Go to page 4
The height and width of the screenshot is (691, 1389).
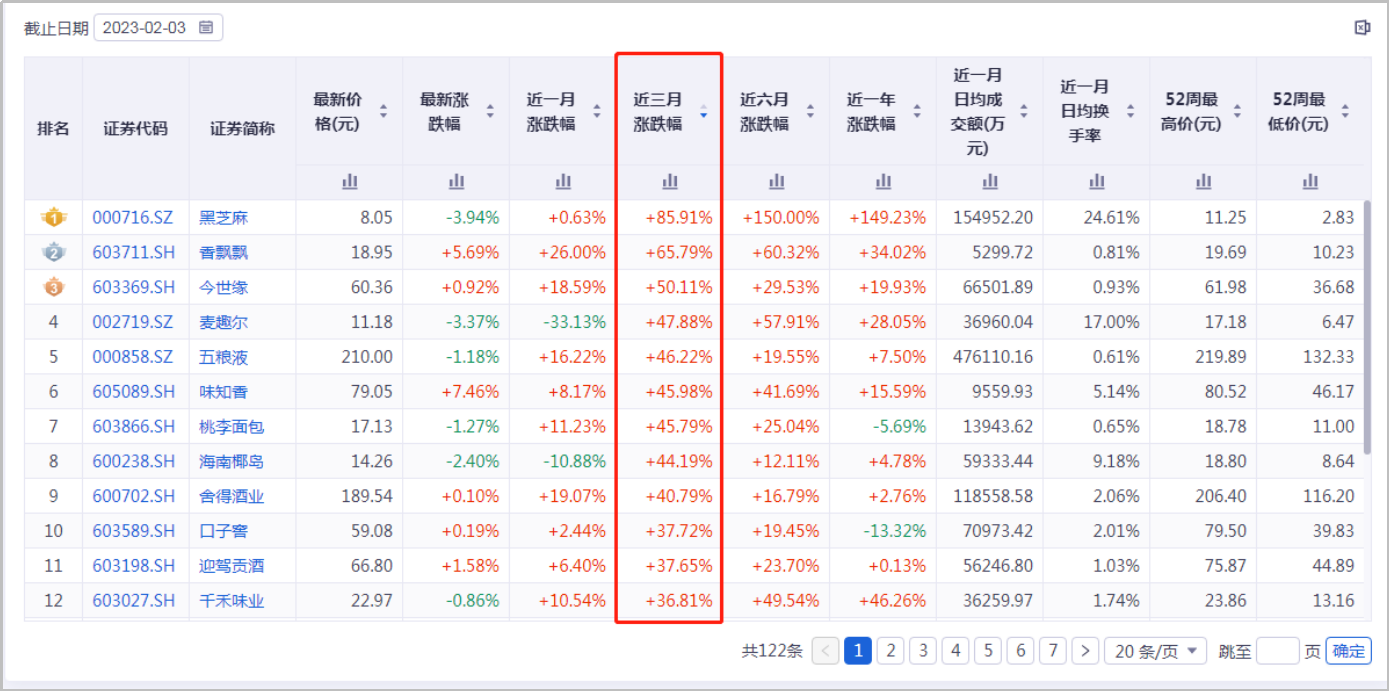956,651
